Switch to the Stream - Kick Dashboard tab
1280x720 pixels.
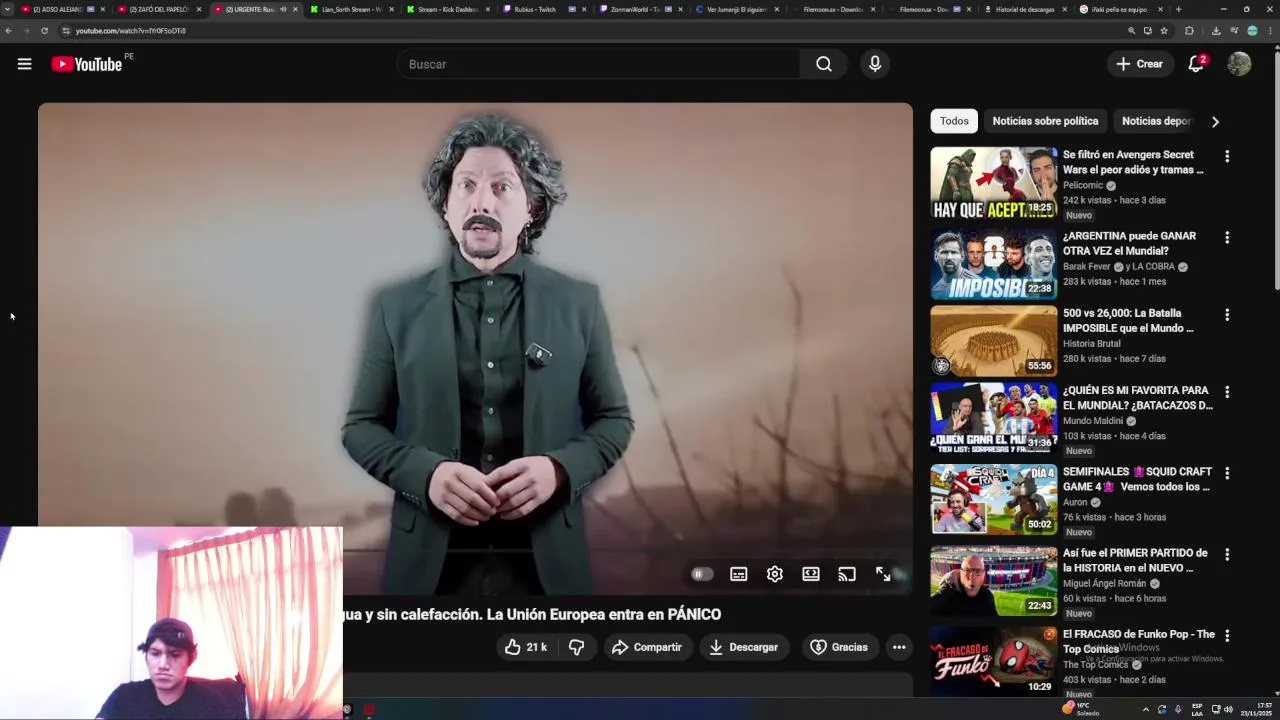[448, 9]
